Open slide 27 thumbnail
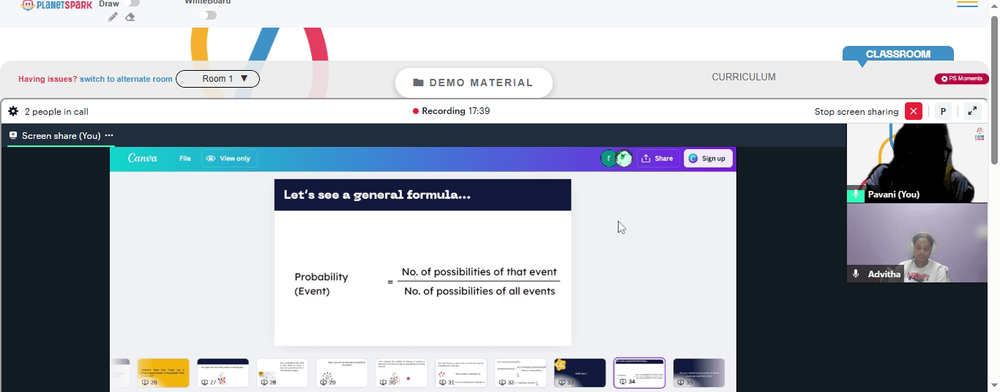The width and height of the screenshot is (1000, 392). [x=223, y=373]
